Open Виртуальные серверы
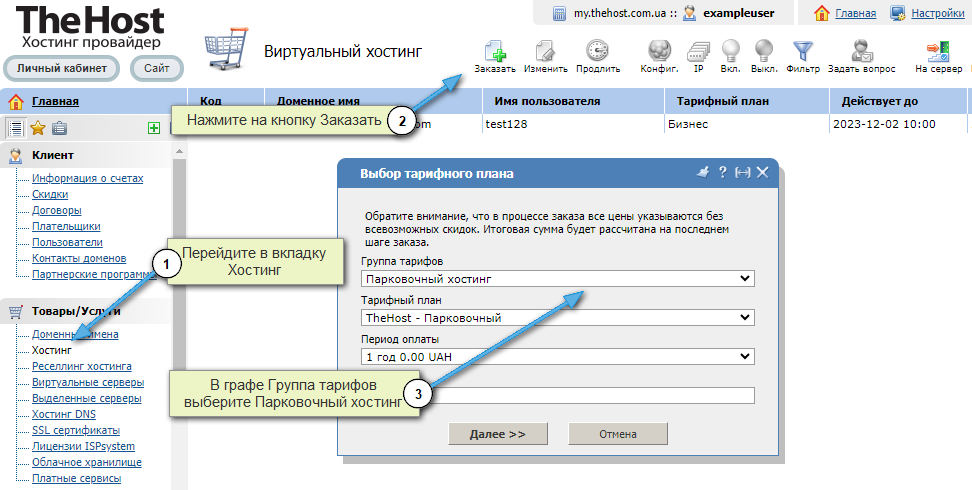The height and width of the screenshot is (490, 972). click(88, 382)
